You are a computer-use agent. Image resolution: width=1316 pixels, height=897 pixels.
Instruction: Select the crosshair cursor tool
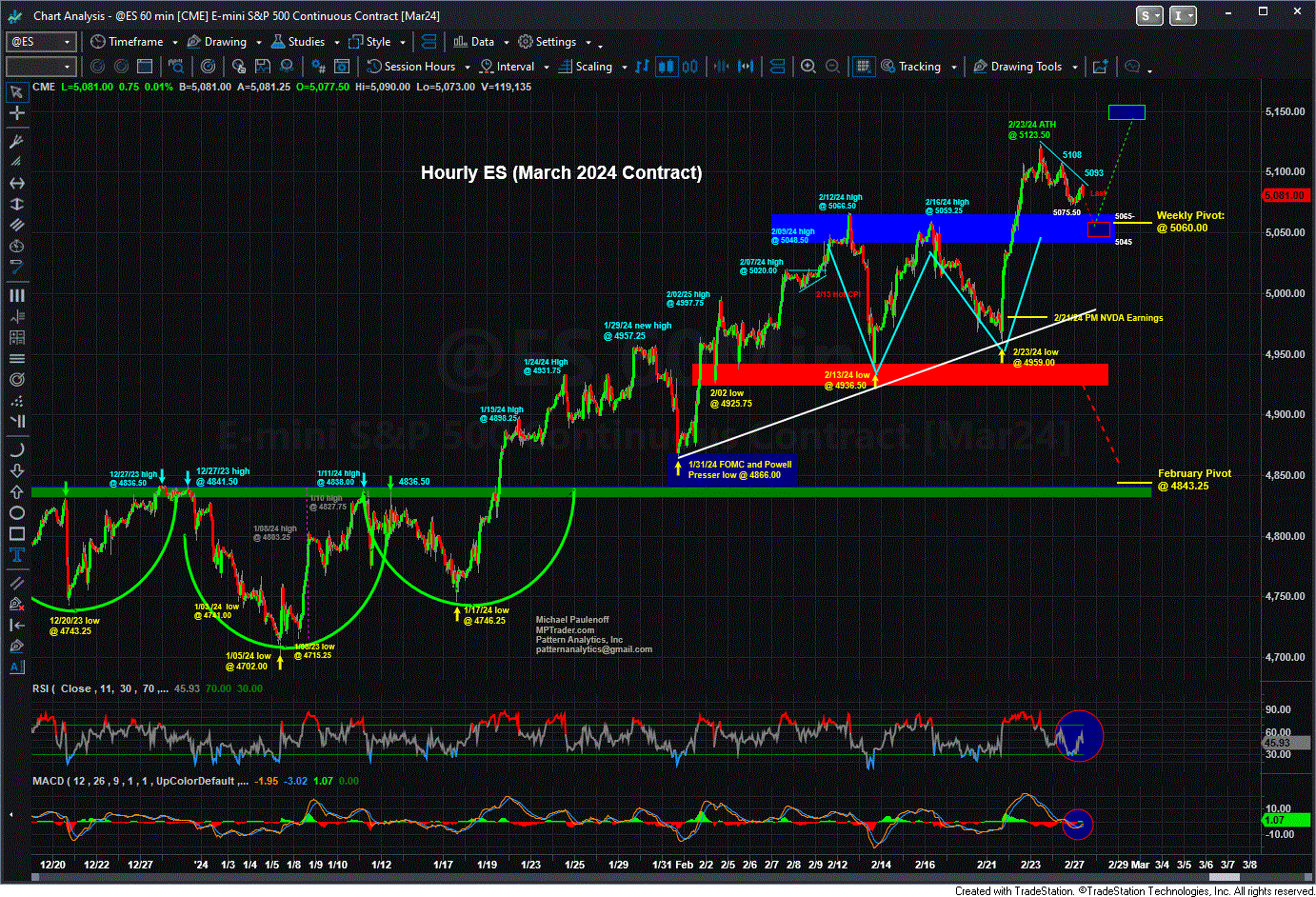coord(16,112)
